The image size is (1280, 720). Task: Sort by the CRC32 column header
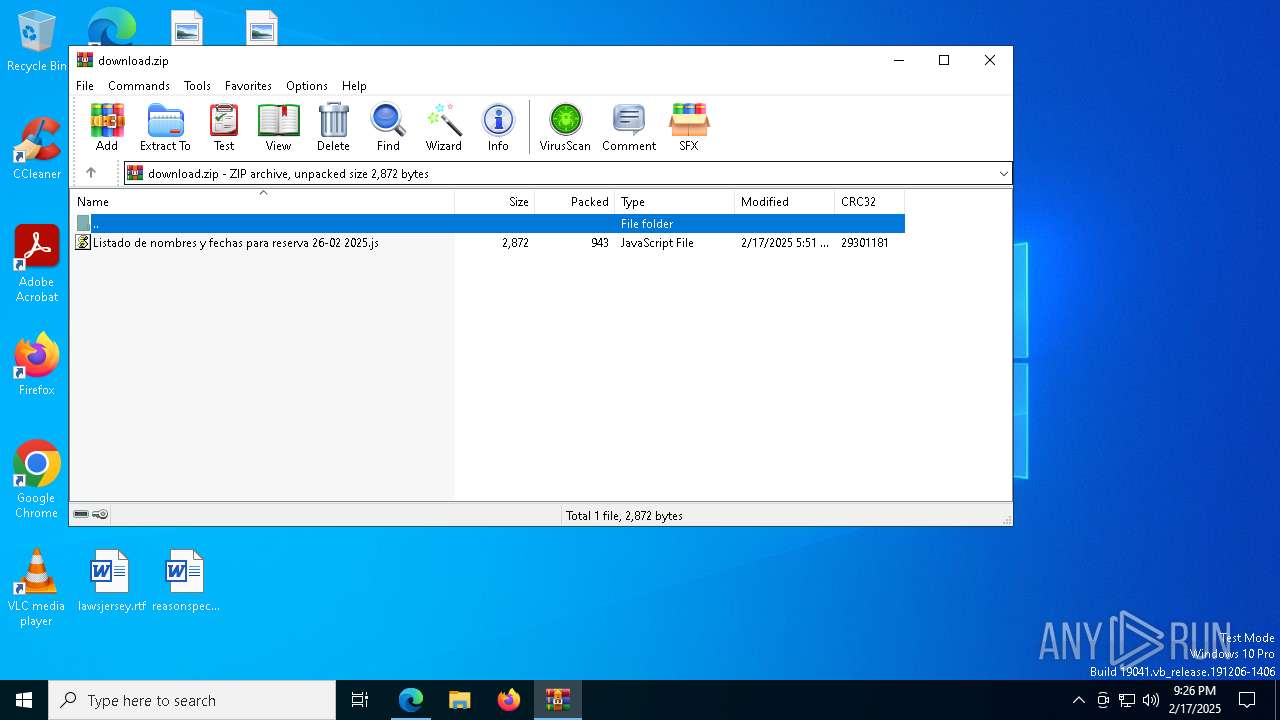870,202
